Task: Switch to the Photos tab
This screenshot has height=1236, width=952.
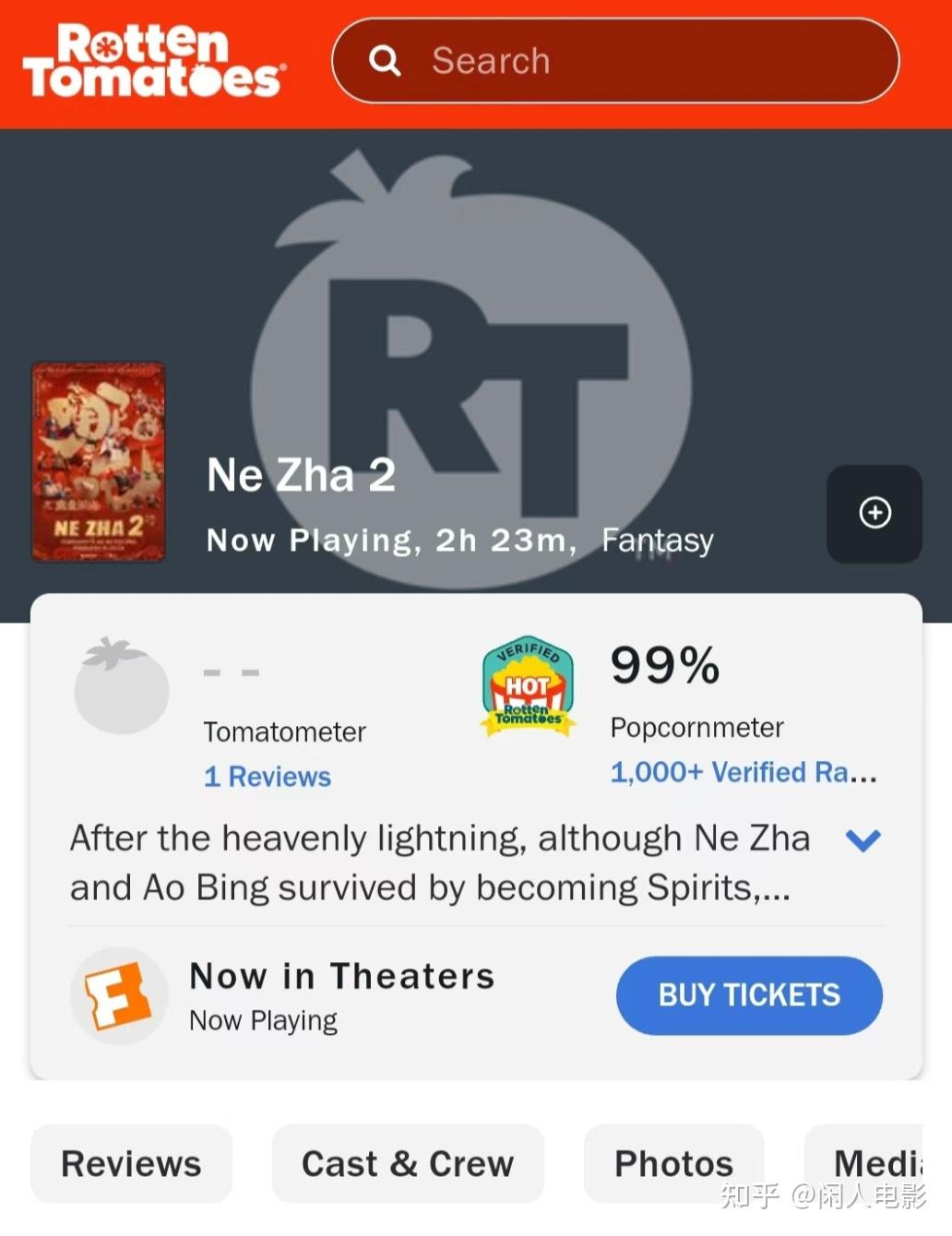Action: [x=673, y=1163]
